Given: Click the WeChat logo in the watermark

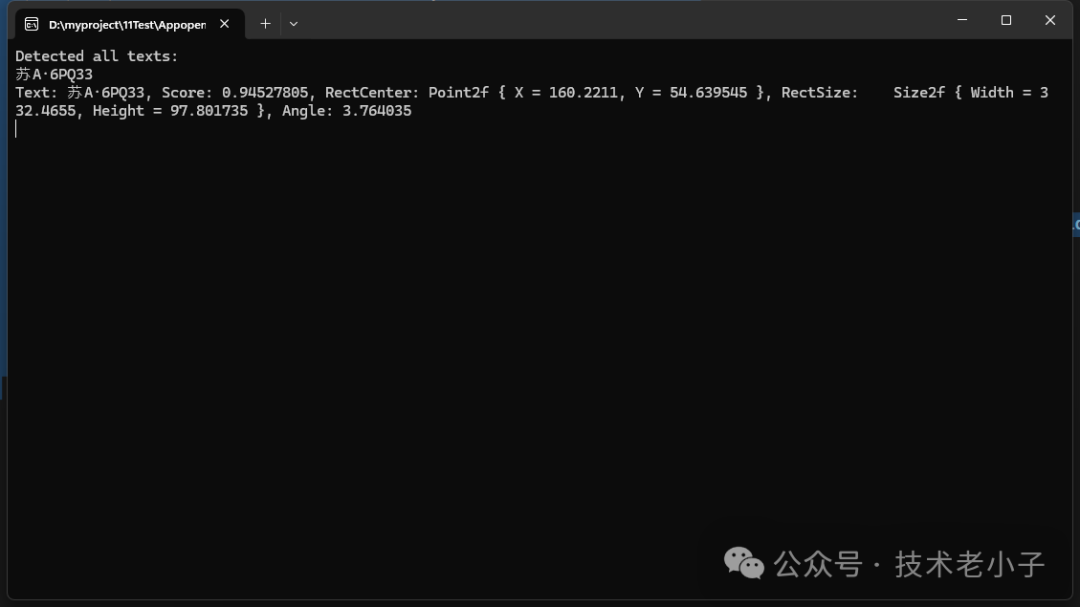Looking at the screenshot, I should tap(744, 563).
